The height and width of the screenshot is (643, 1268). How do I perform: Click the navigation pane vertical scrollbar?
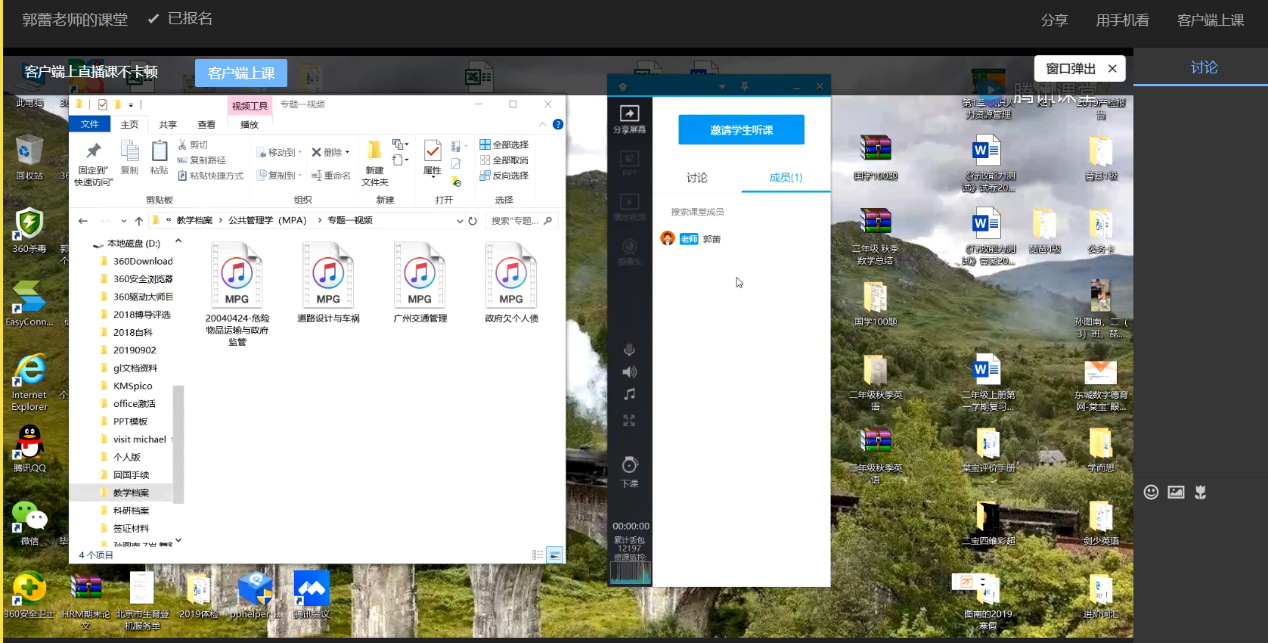coord(179,444)
